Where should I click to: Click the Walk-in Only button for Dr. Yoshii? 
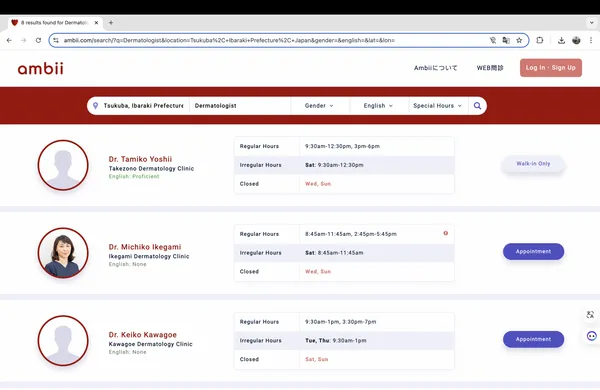click(x=533, y=164)
